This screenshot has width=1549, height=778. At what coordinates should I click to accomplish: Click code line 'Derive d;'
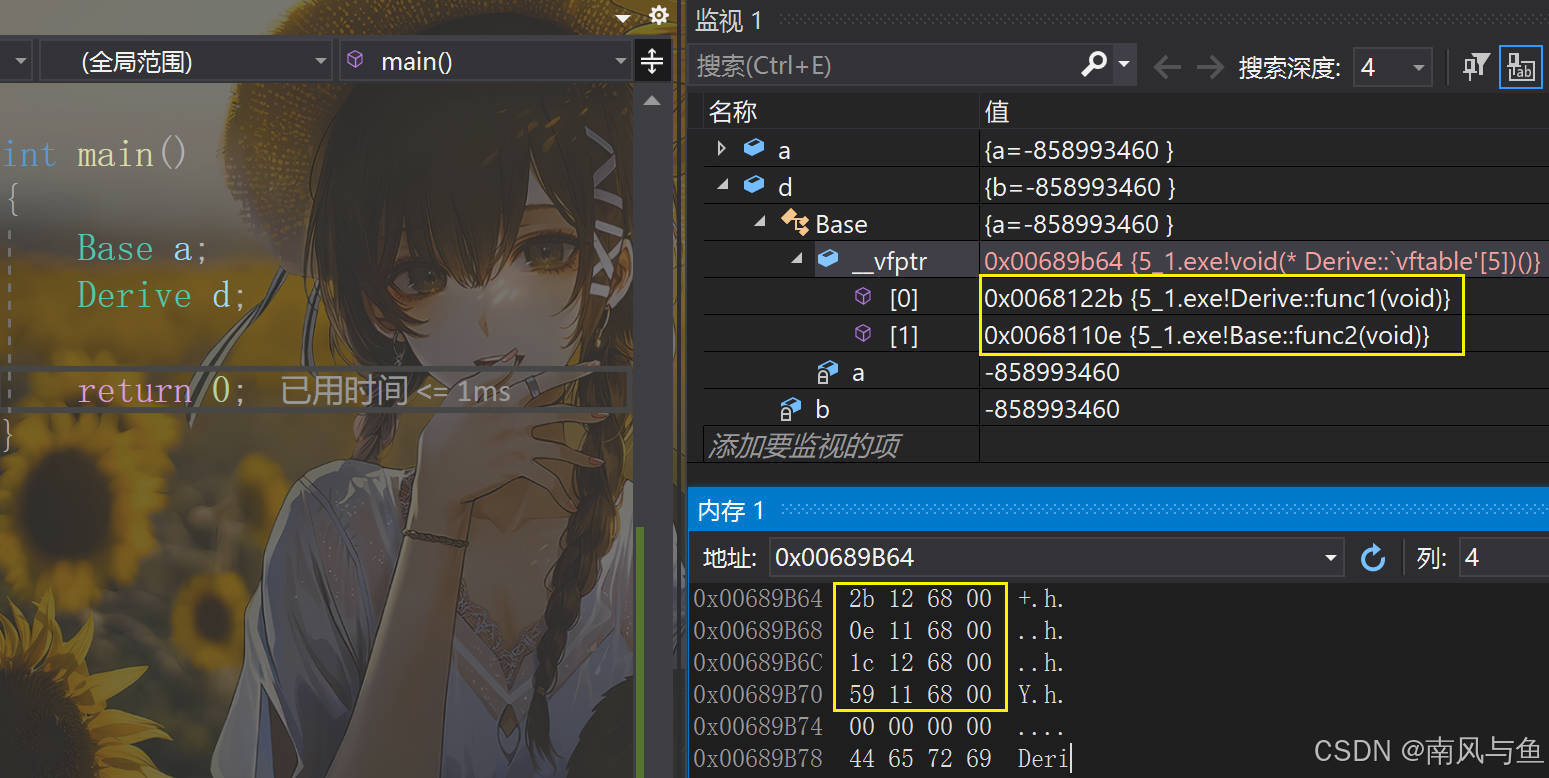click(161, 296)
